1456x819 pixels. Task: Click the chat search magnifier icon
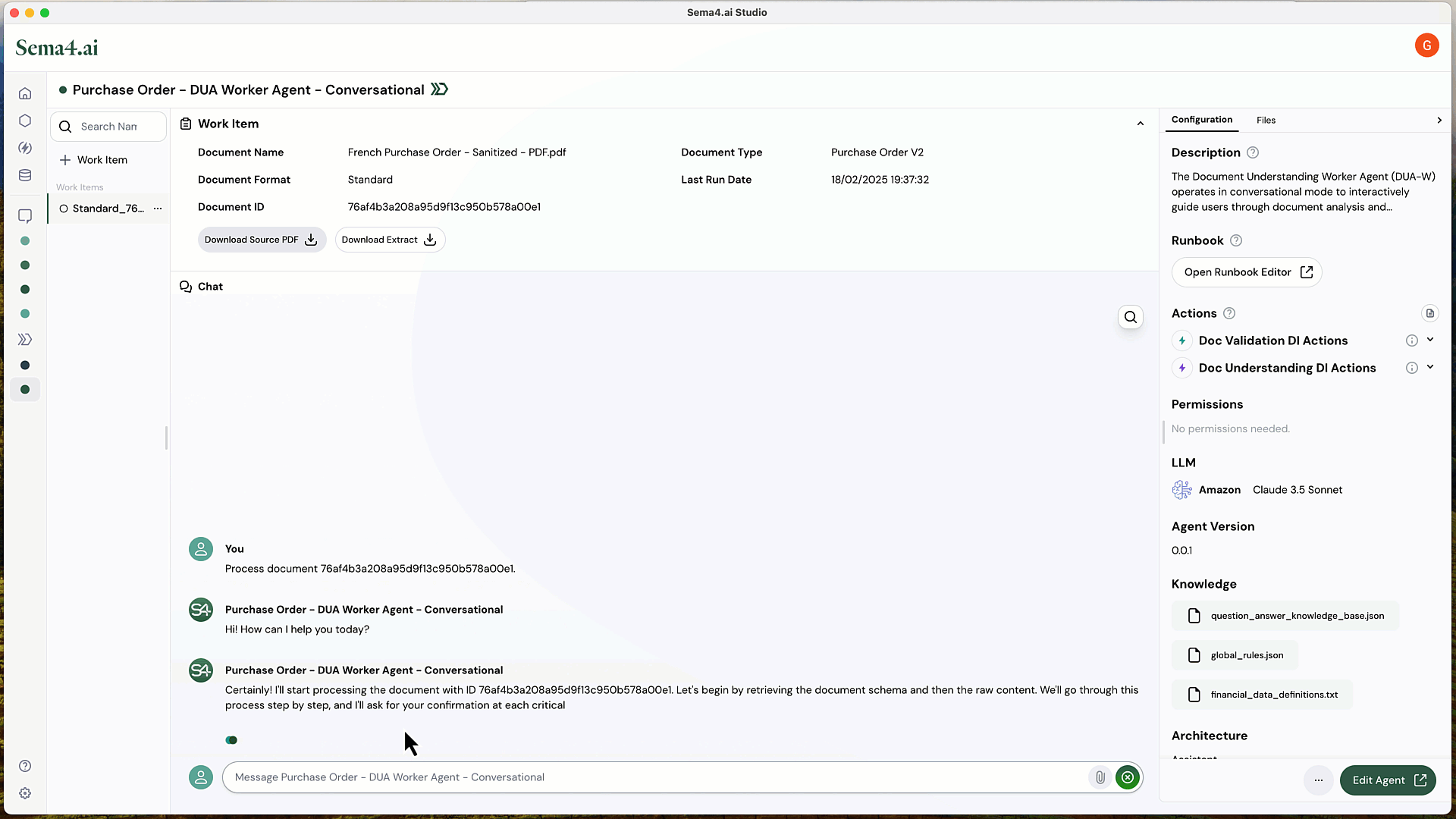[1131, 317]
